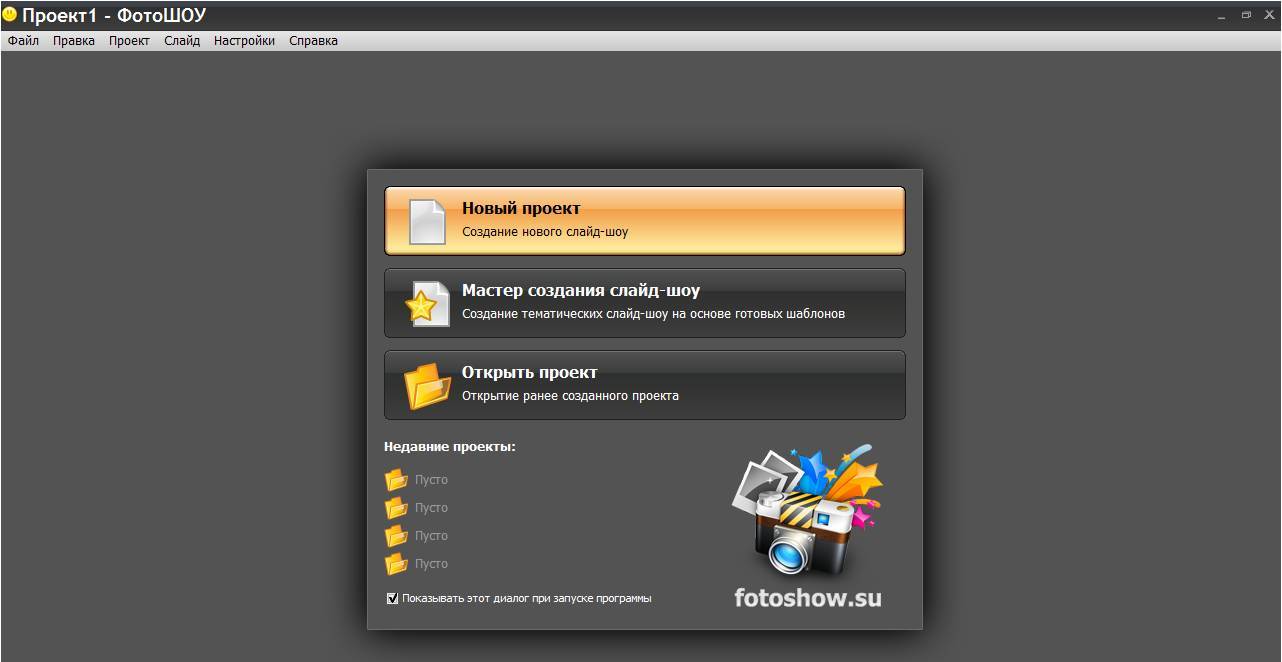The image size is (1282, 662).
Task: Restore down the ФотоШОУ window
Action: (x=1246, y=15)
